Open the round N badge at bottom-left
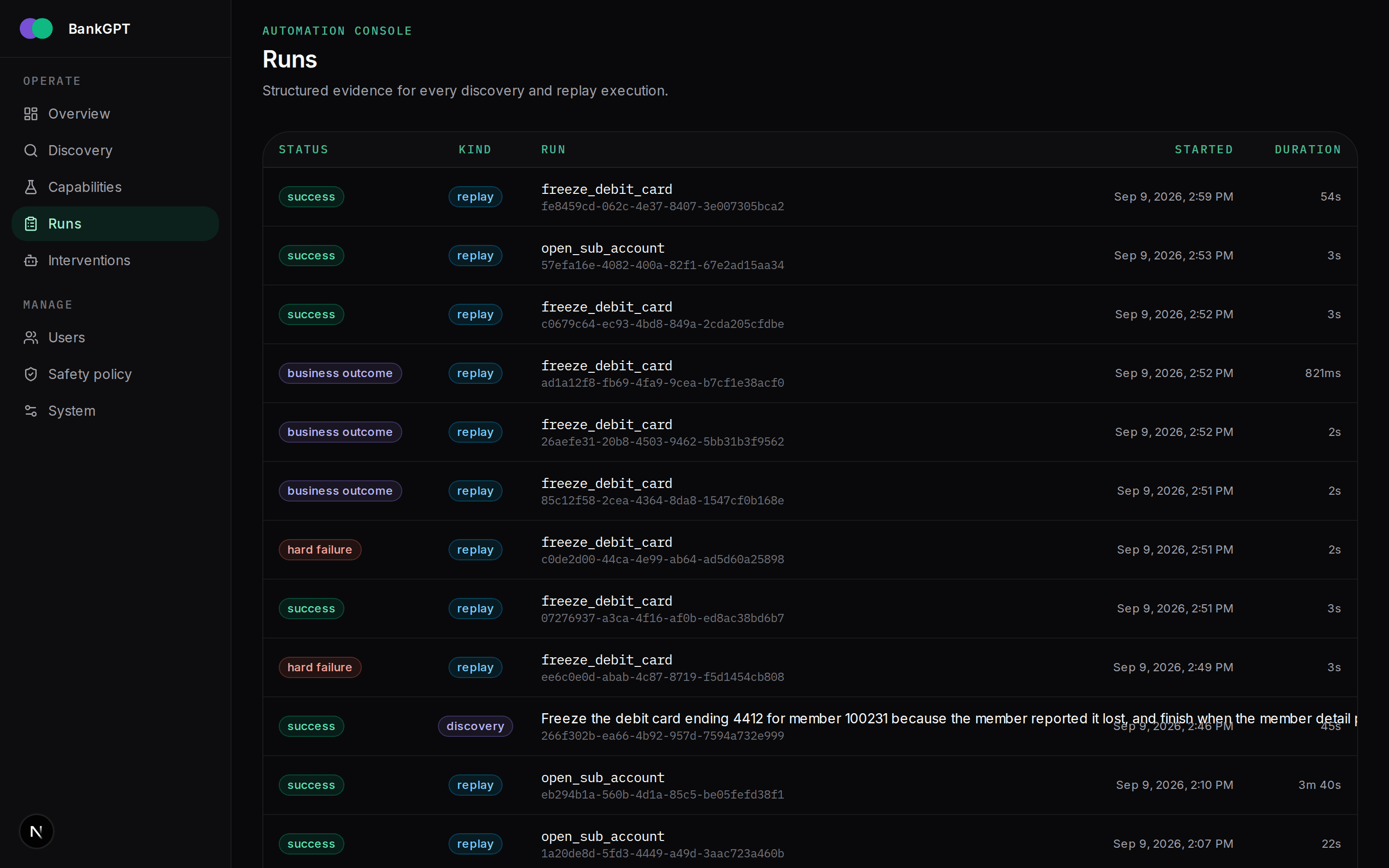Image resolution: width=1389 pixels, height=868 pixels. tap(36, 831)
